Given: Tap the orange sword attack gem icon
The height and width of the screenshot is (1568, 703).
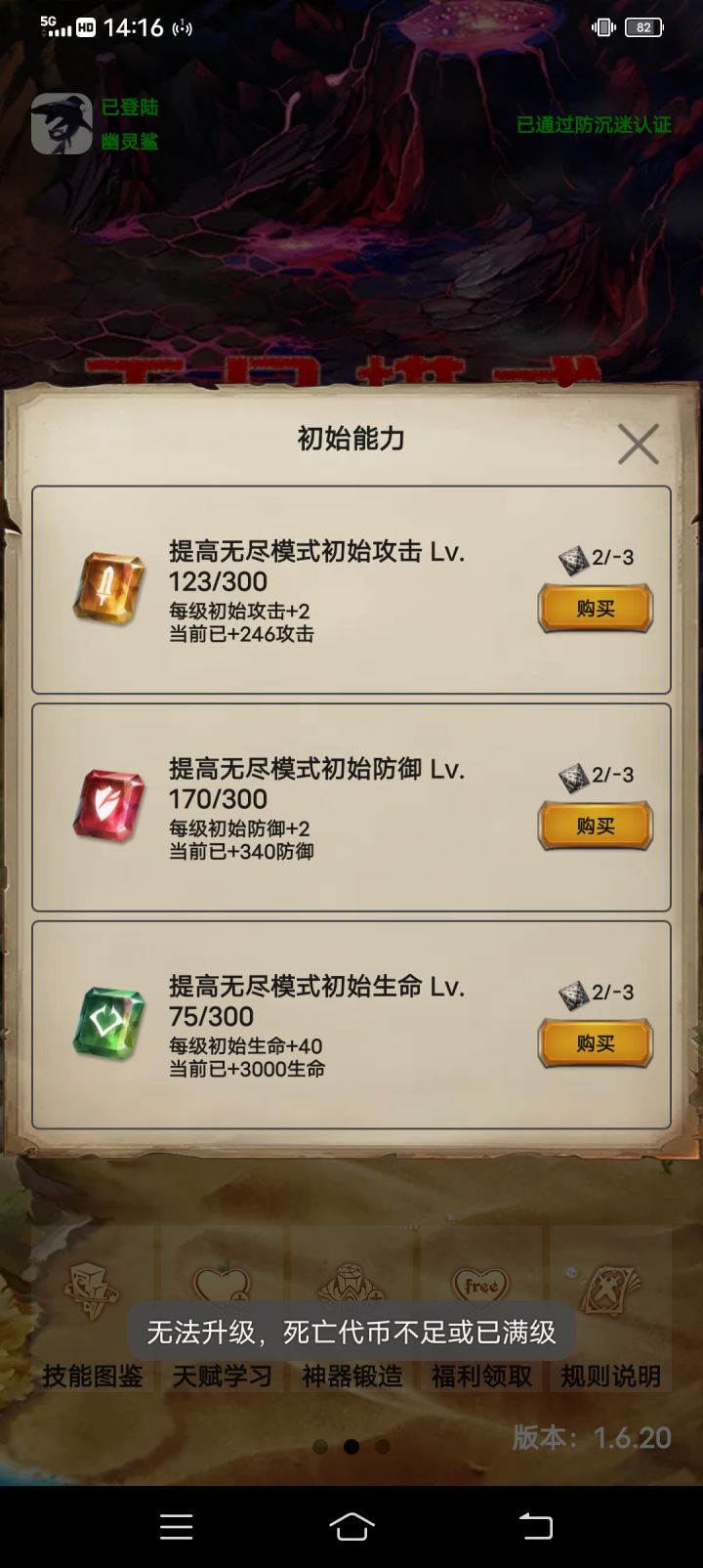Looking at the screenshot, I should coord(108,589).
